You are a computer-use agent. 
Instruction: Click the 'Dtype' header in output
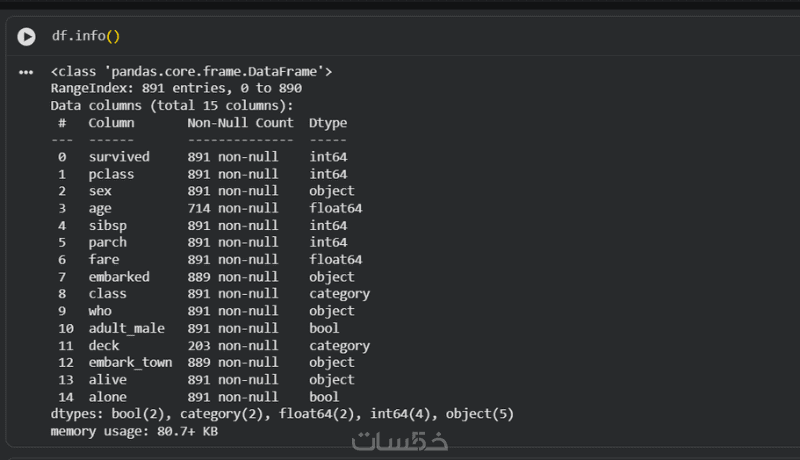[328, 123]
